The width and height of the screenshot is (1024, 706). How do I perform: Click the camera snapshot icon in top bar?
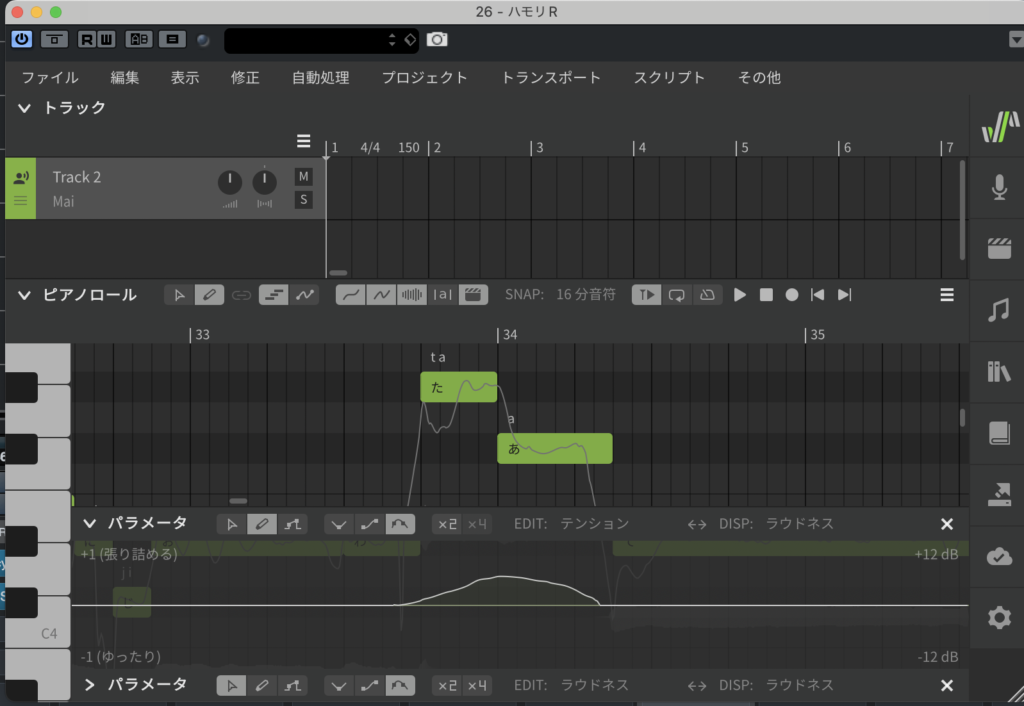click(x=437, y=40)
